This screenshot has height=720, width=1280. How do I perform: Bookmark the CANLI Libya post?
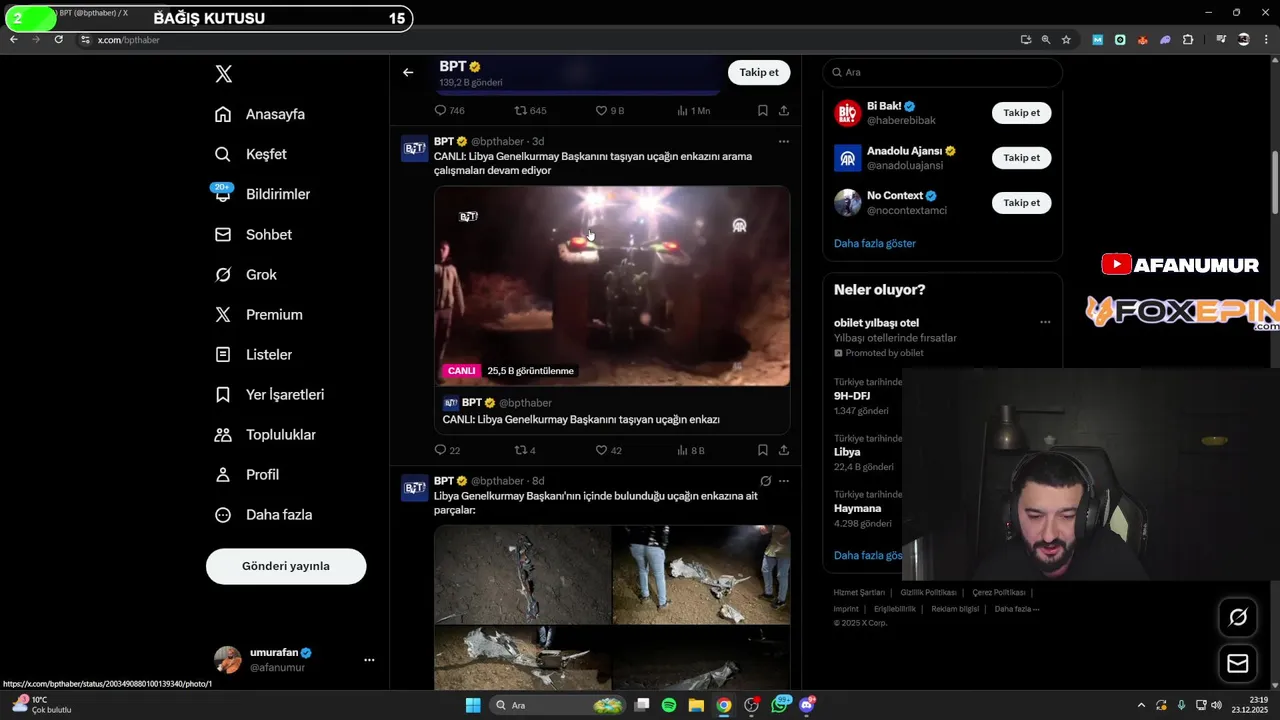click(x=762, y=450)
